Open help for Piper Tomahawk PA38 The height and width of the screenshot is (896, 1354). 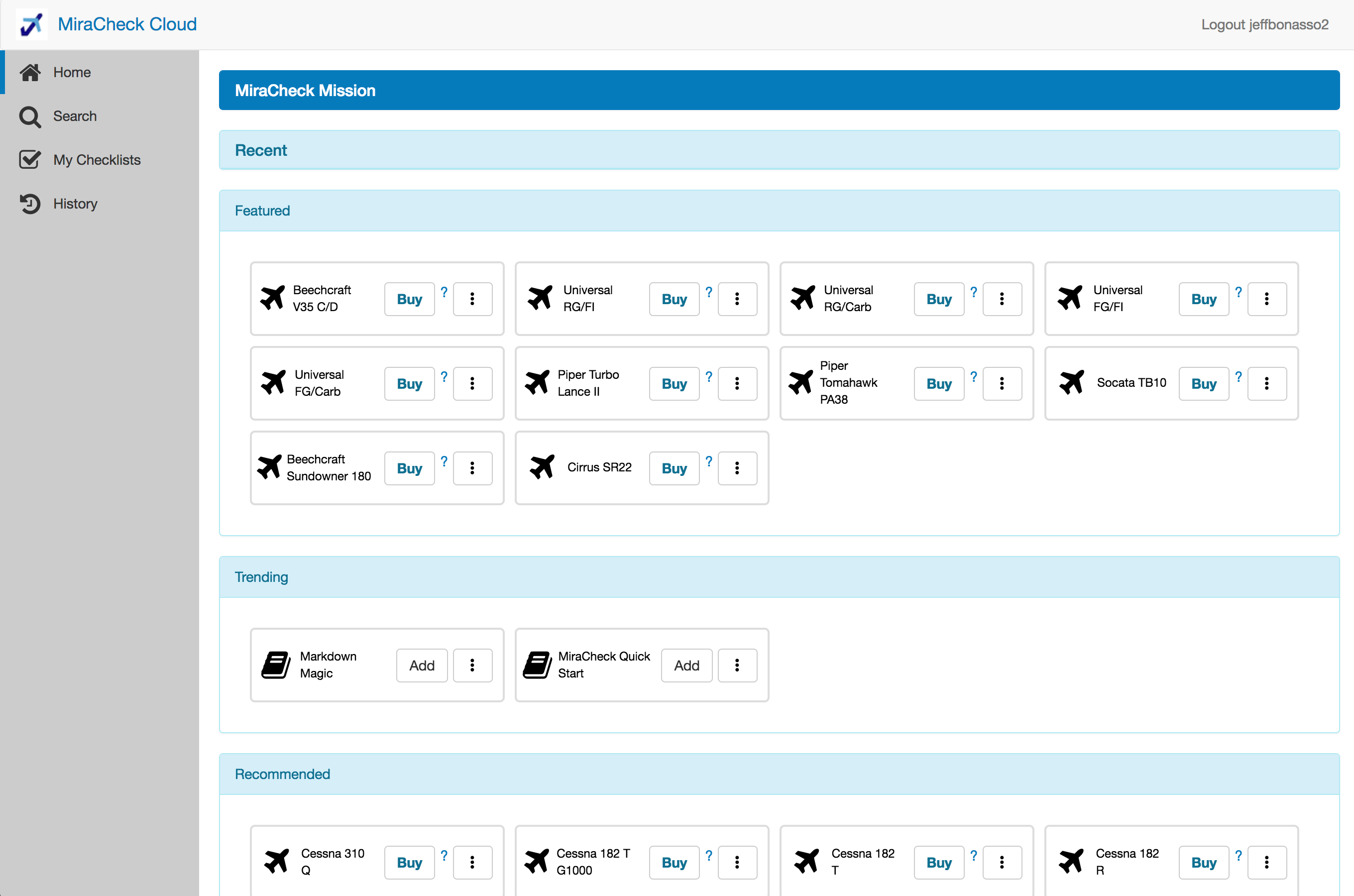(974, 377)
